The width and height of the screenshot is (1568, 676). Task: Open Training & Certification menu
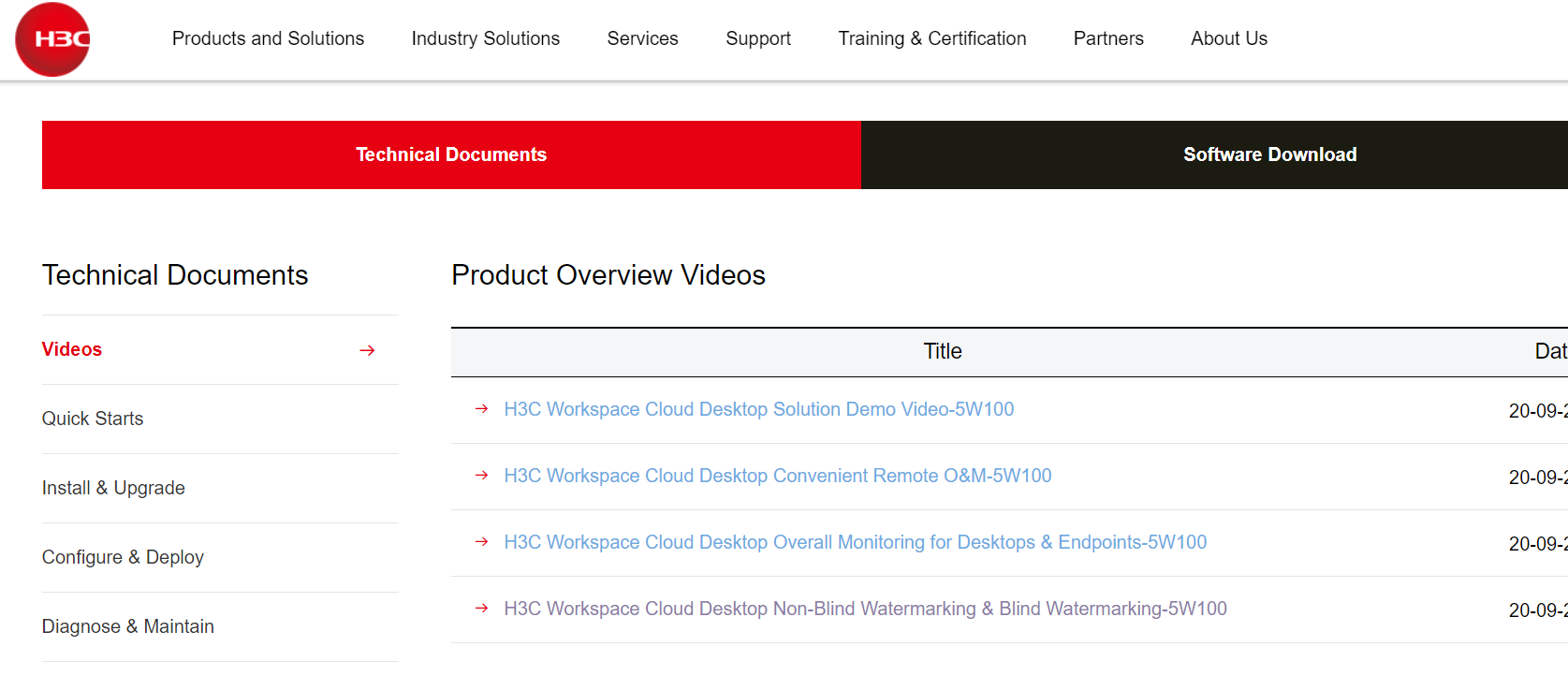point(931,38)
